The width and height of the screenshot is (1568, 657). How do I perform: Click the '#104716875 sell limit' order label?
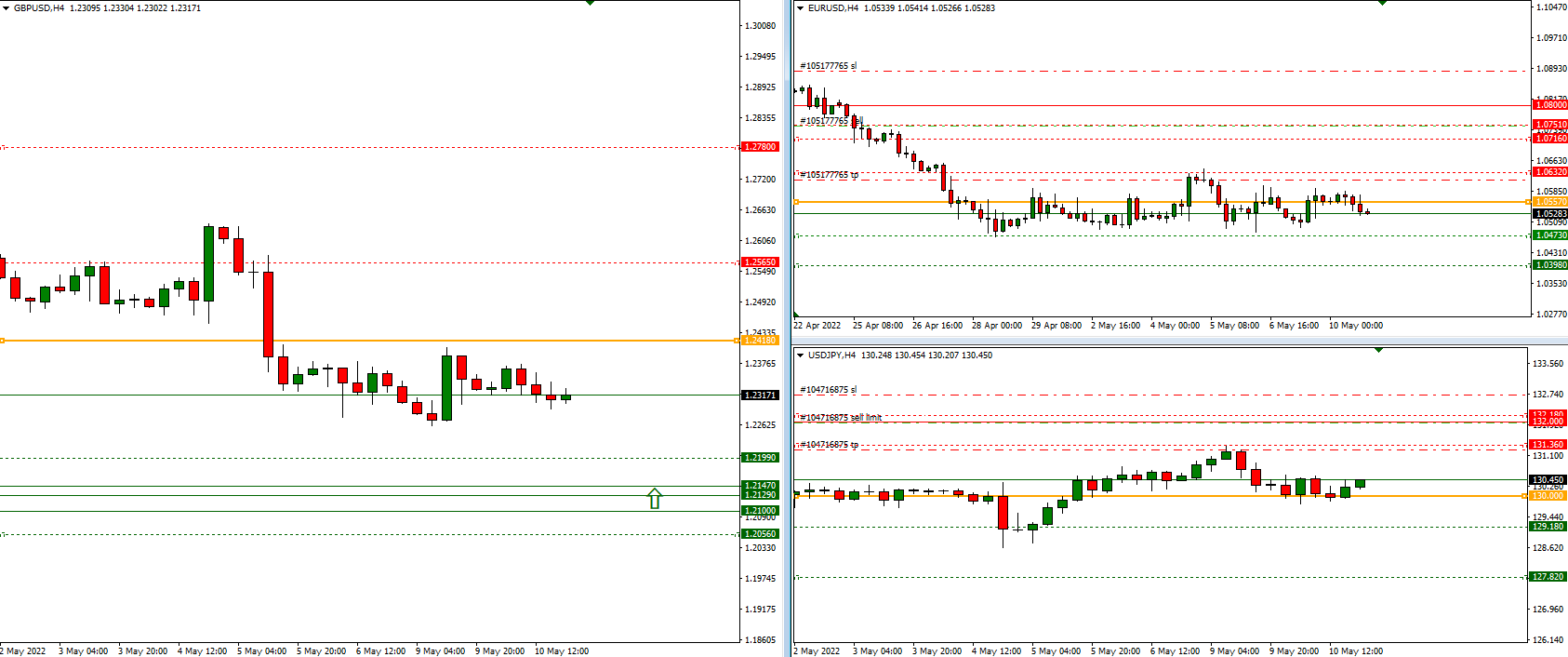(841, 418)
